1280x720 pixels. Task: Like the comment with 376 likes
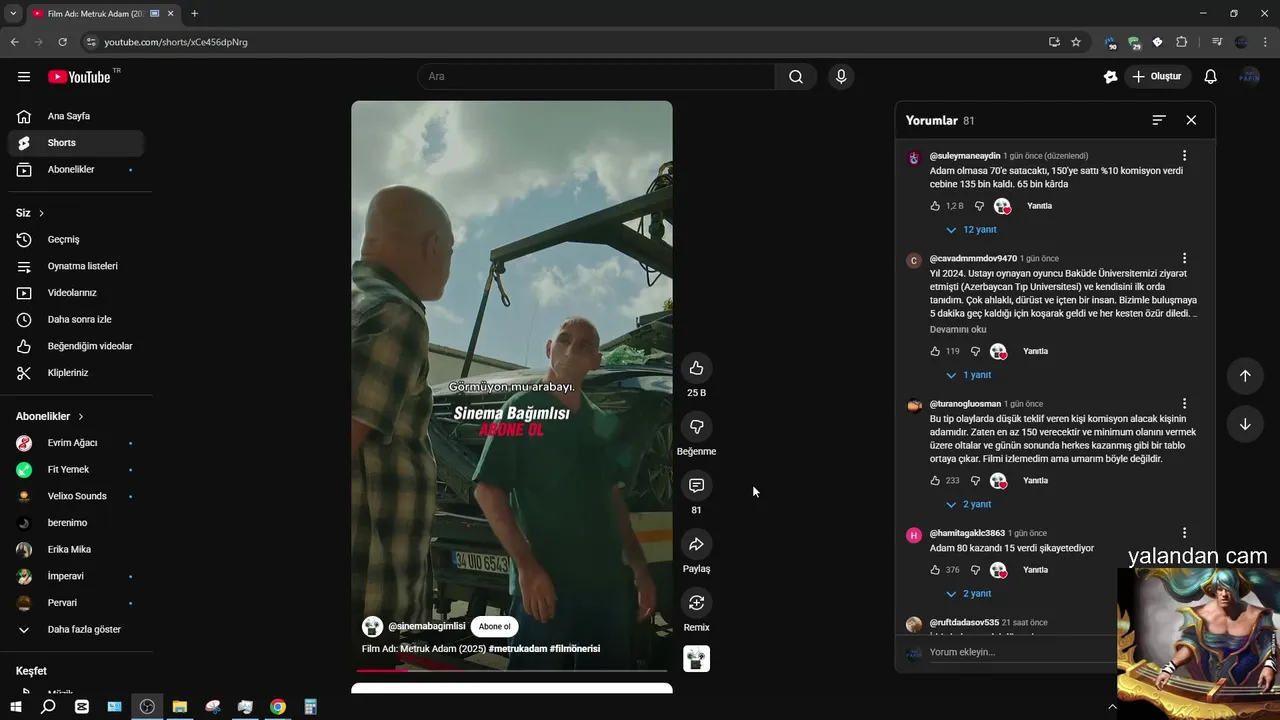[x=936, y=570]
